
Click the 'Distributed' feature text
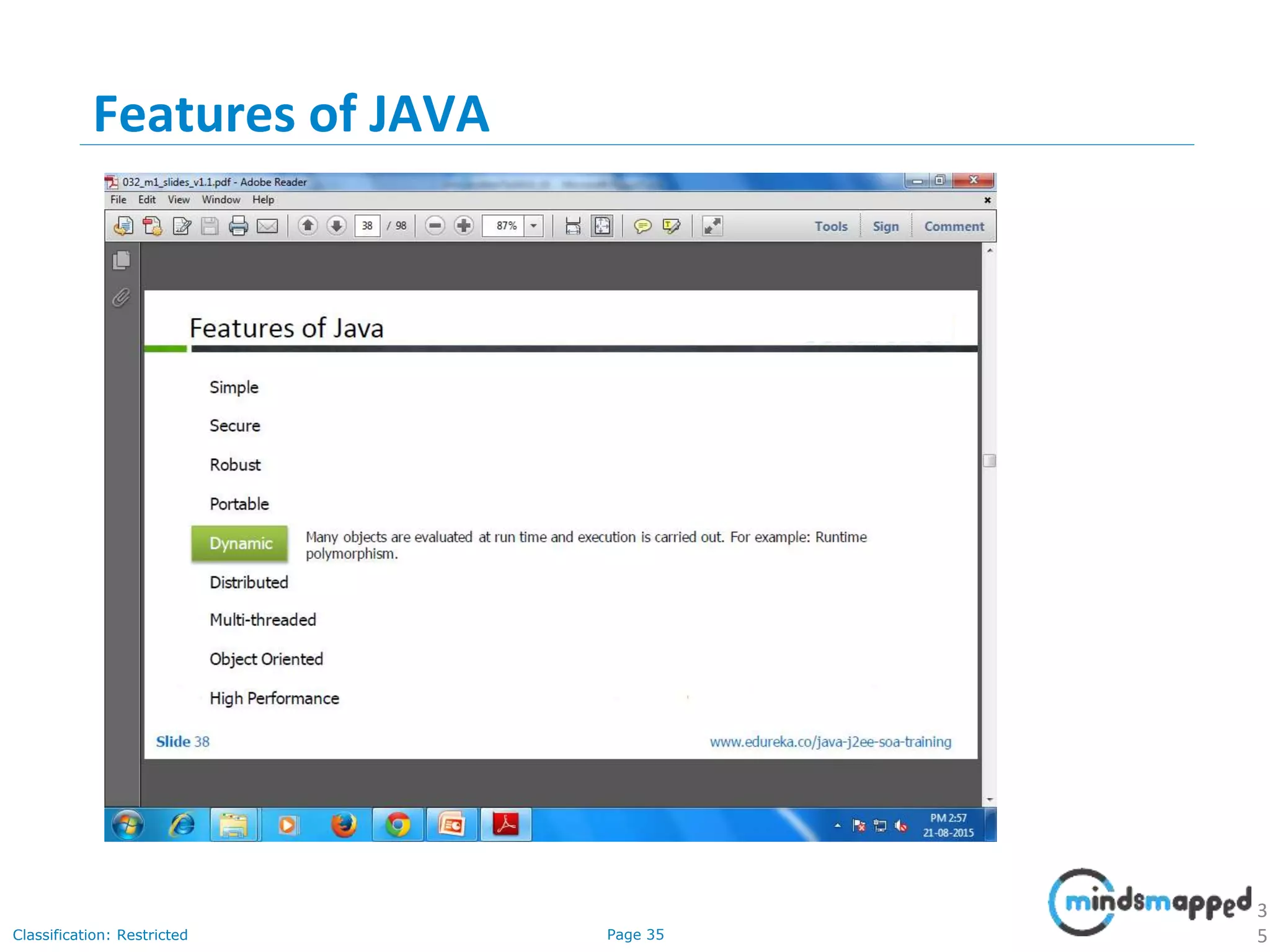(x=249, y=583)
